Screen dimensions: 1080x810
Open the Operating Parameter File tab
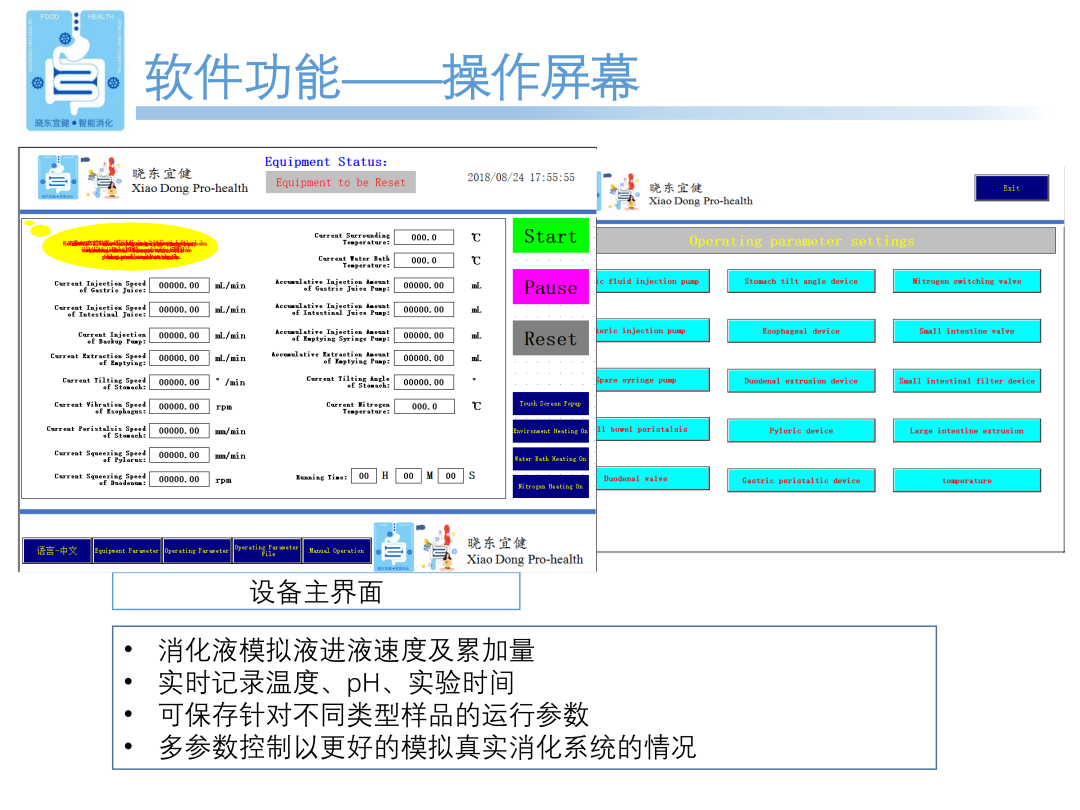click(x=267, y=550)
